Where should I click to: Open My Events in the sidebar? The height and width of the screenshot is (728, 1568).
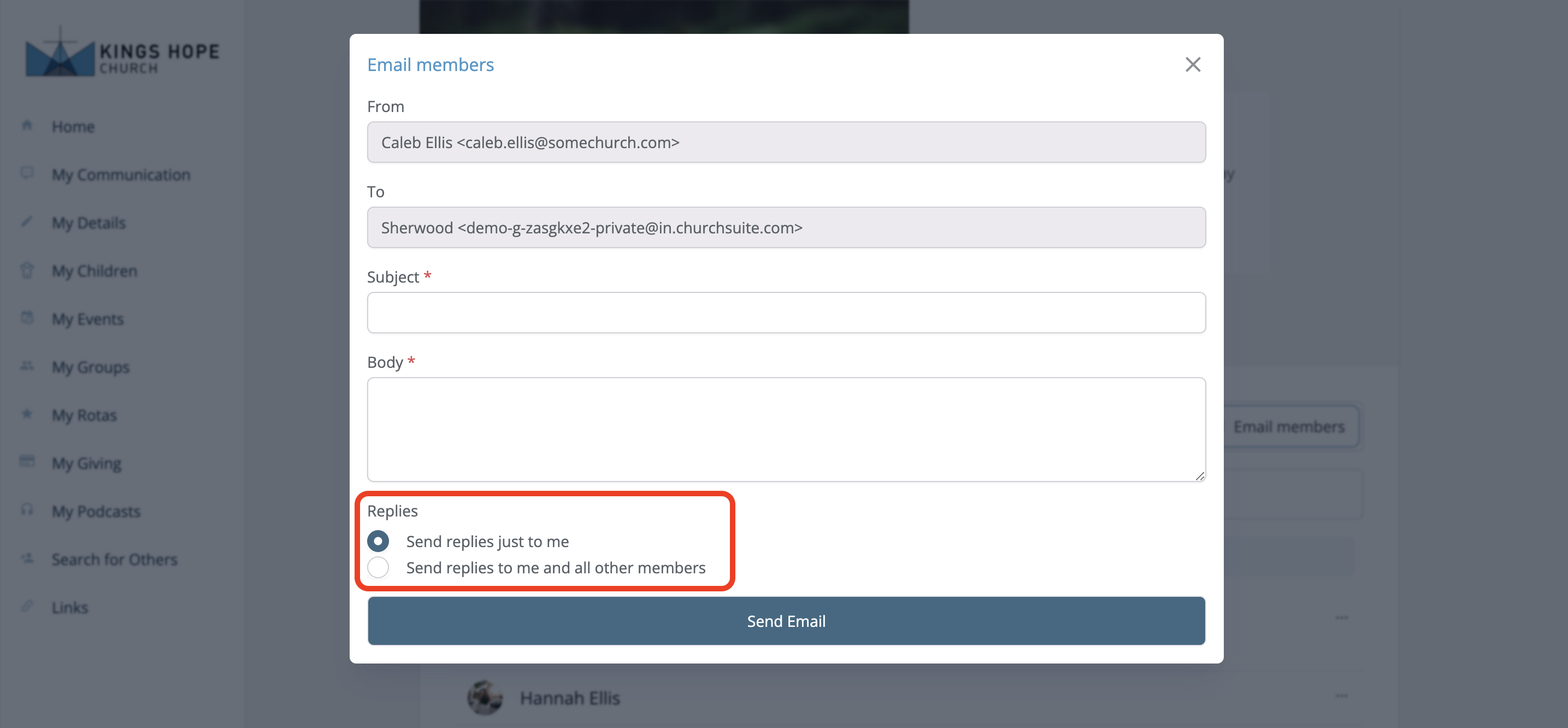pyautogui.click(x=87, y=319)
